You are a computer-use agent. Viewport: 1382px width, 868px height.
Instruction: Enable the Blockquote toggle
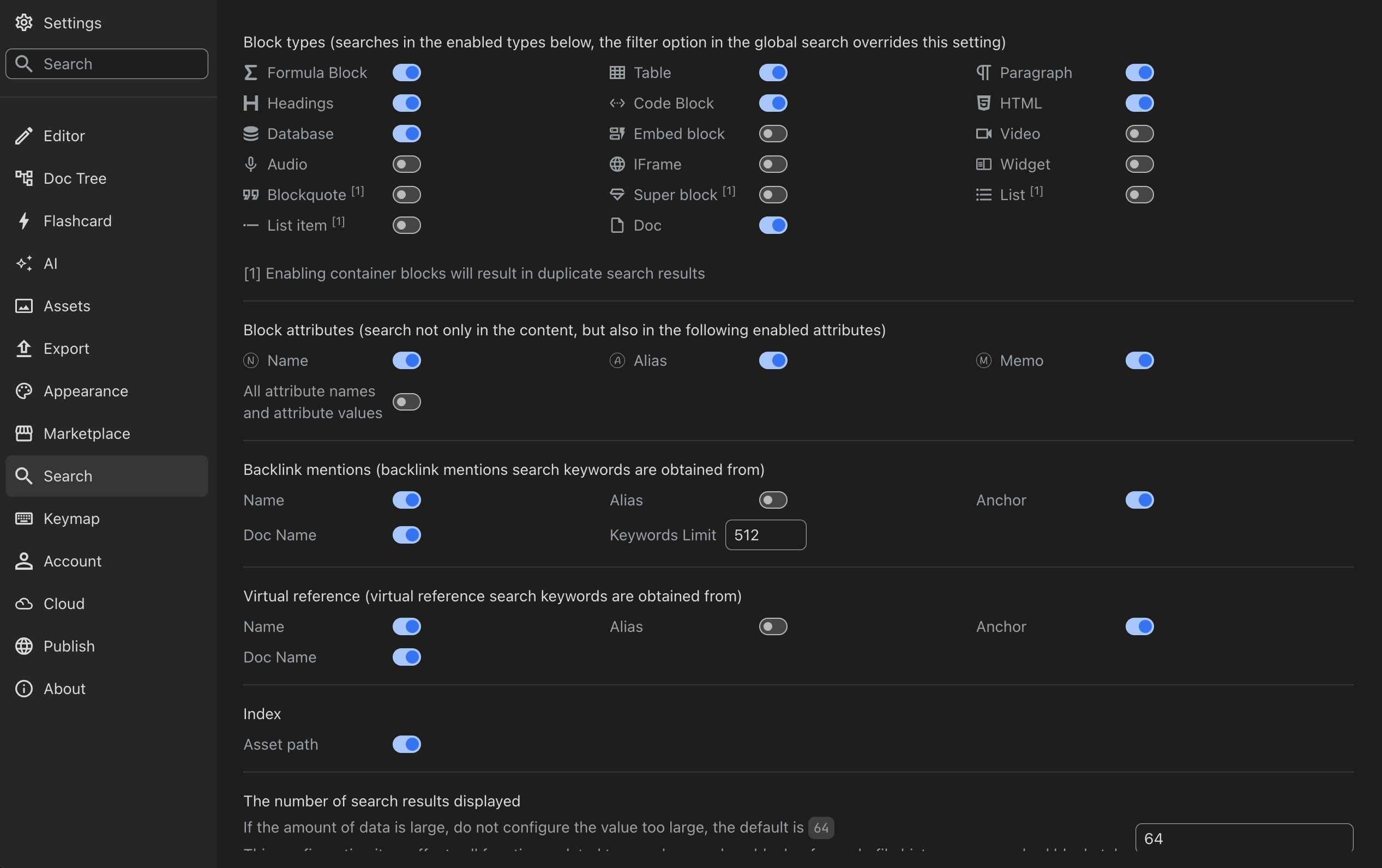tap(407, 195)
